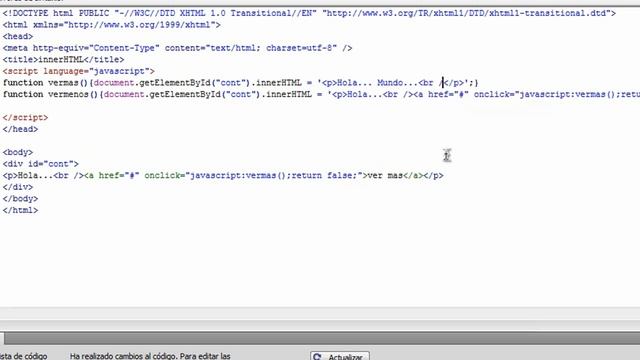Screen dimensions: 640x360
Task: Click the function vermas line
Action: coord(240,83)
